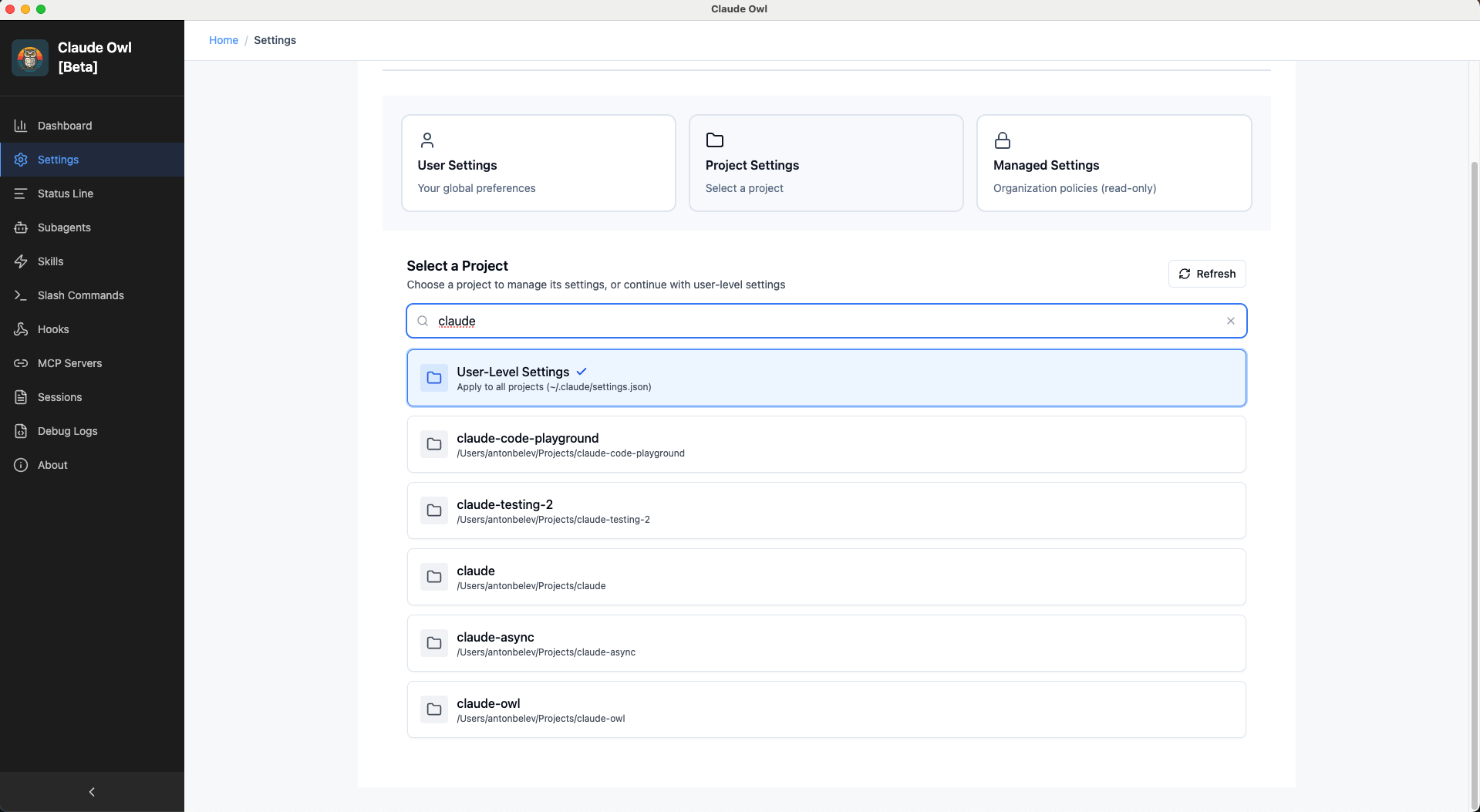View the Sessions list
This screenshot has height=812, width=1480.
[x=59, y=397]
